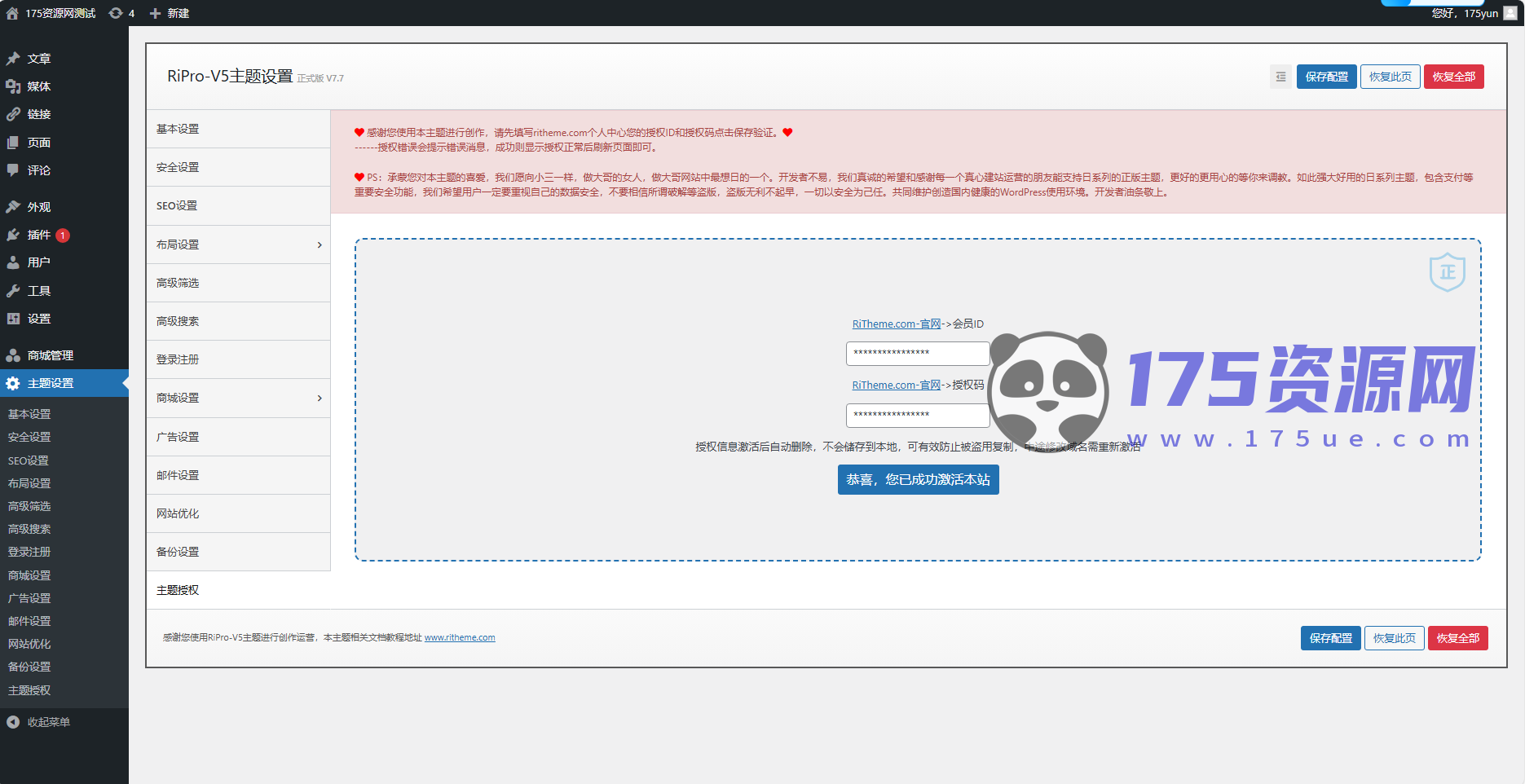Click the collapse arrow icon for 收起菜单
The image size is (1525, 784).
pyautogui.click(x=13, y=722)
